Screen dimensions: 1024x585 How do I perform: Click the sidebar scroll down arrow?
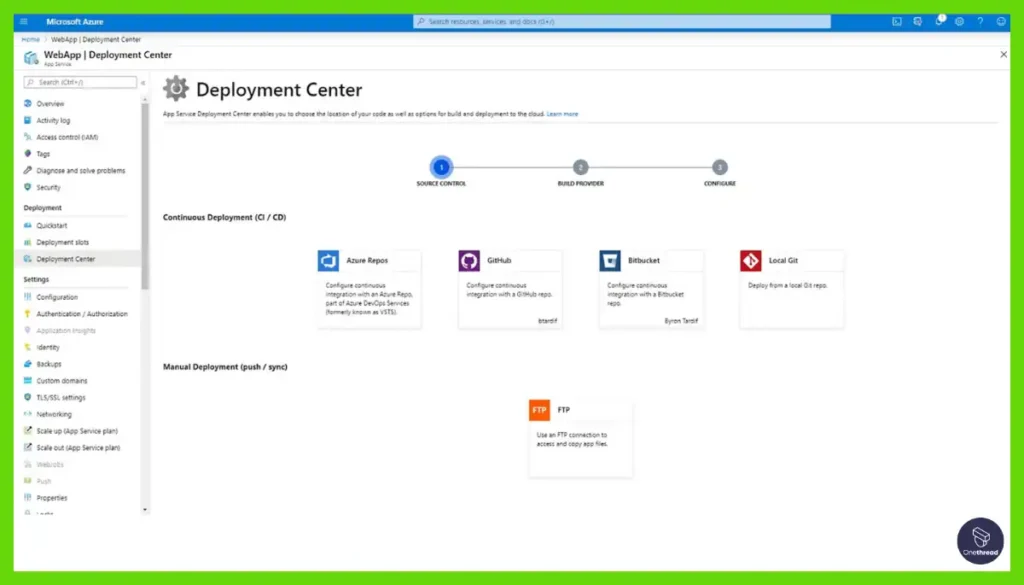145,510
